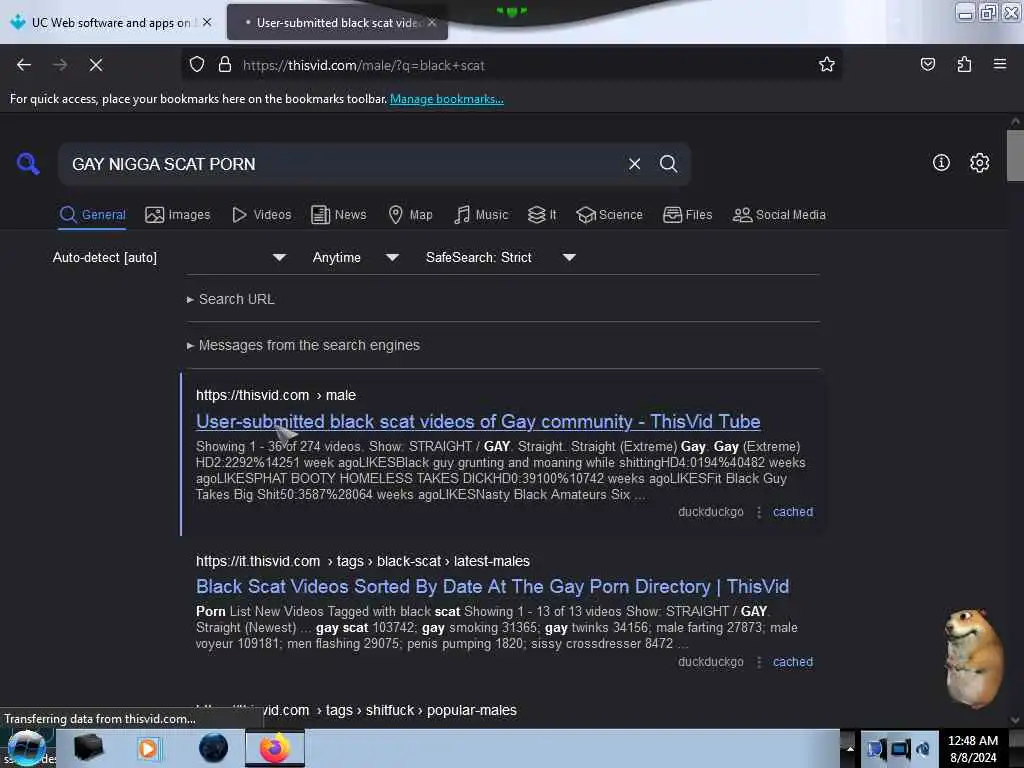Open the Anytime time range dropdown

click(x=356, y=257)
